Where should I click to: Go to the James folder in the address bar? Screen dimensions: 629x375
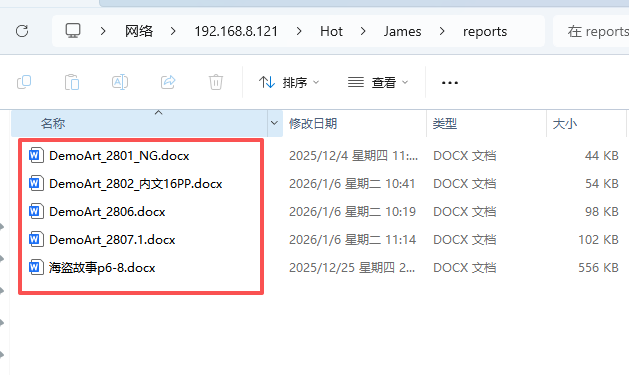coord(402,31)
